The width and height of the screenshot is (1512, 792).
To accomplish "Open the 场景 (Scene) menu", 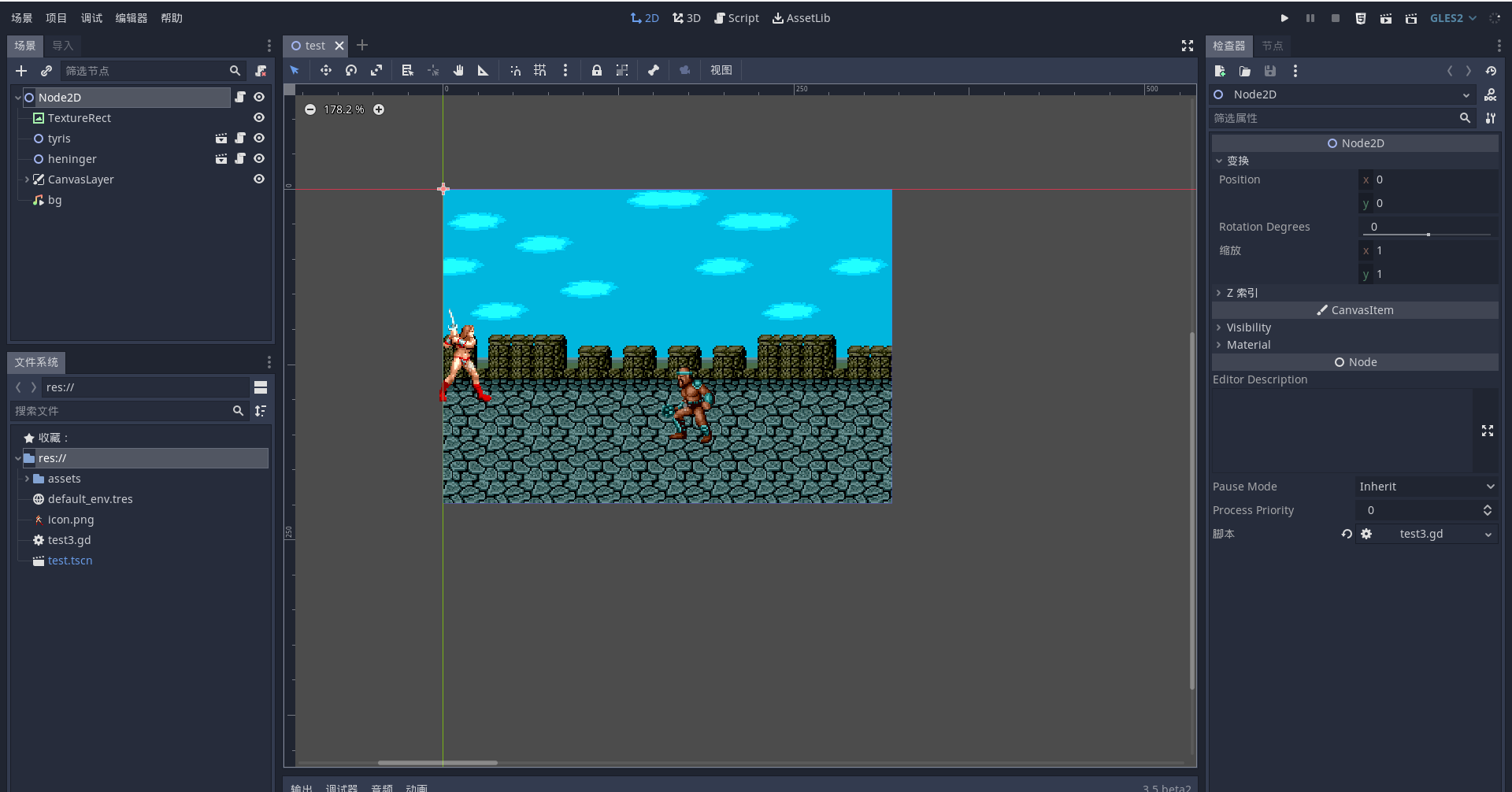I will point(22,18).
